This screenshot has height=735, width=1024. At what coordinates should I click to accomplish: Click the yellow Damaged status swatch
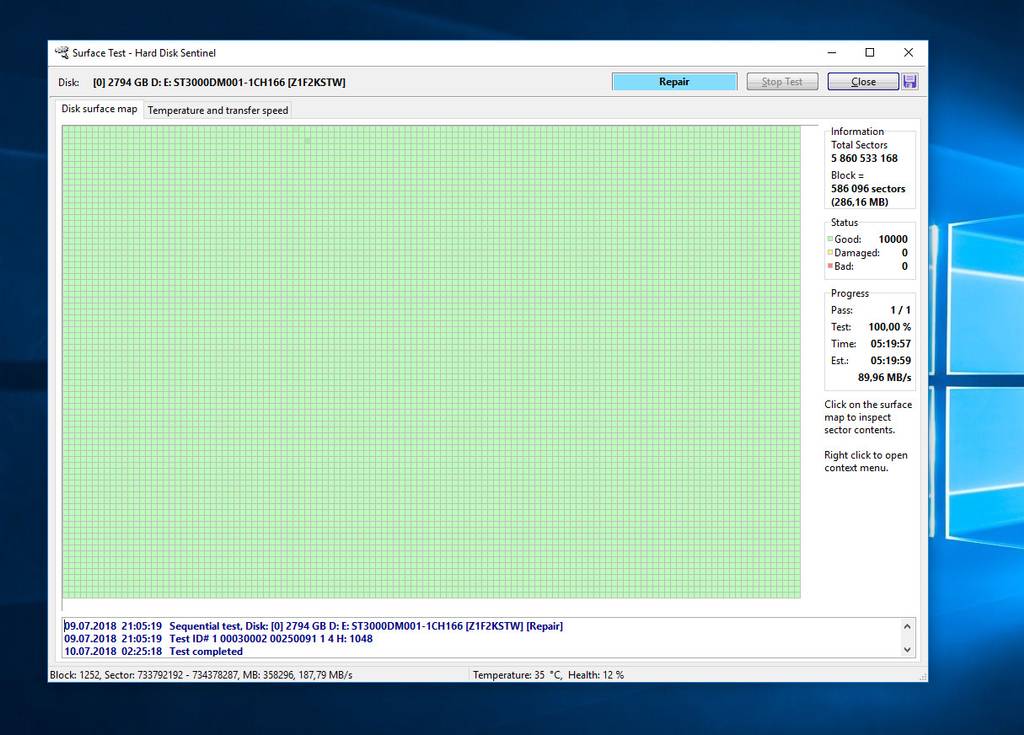click(x=830, y=254)
